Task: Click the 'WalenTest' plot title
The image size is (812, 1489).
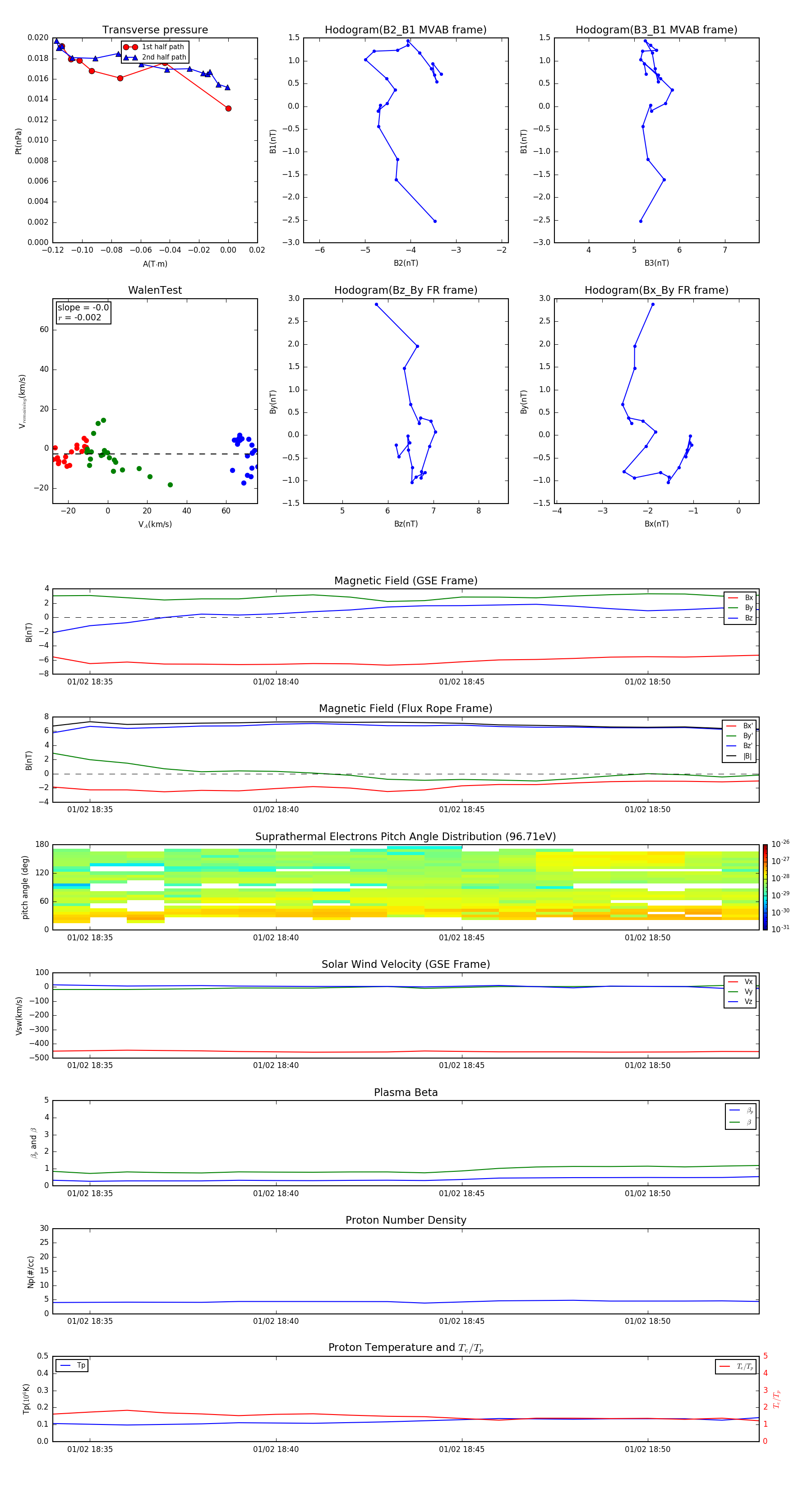Action: (x=155, y=290)
